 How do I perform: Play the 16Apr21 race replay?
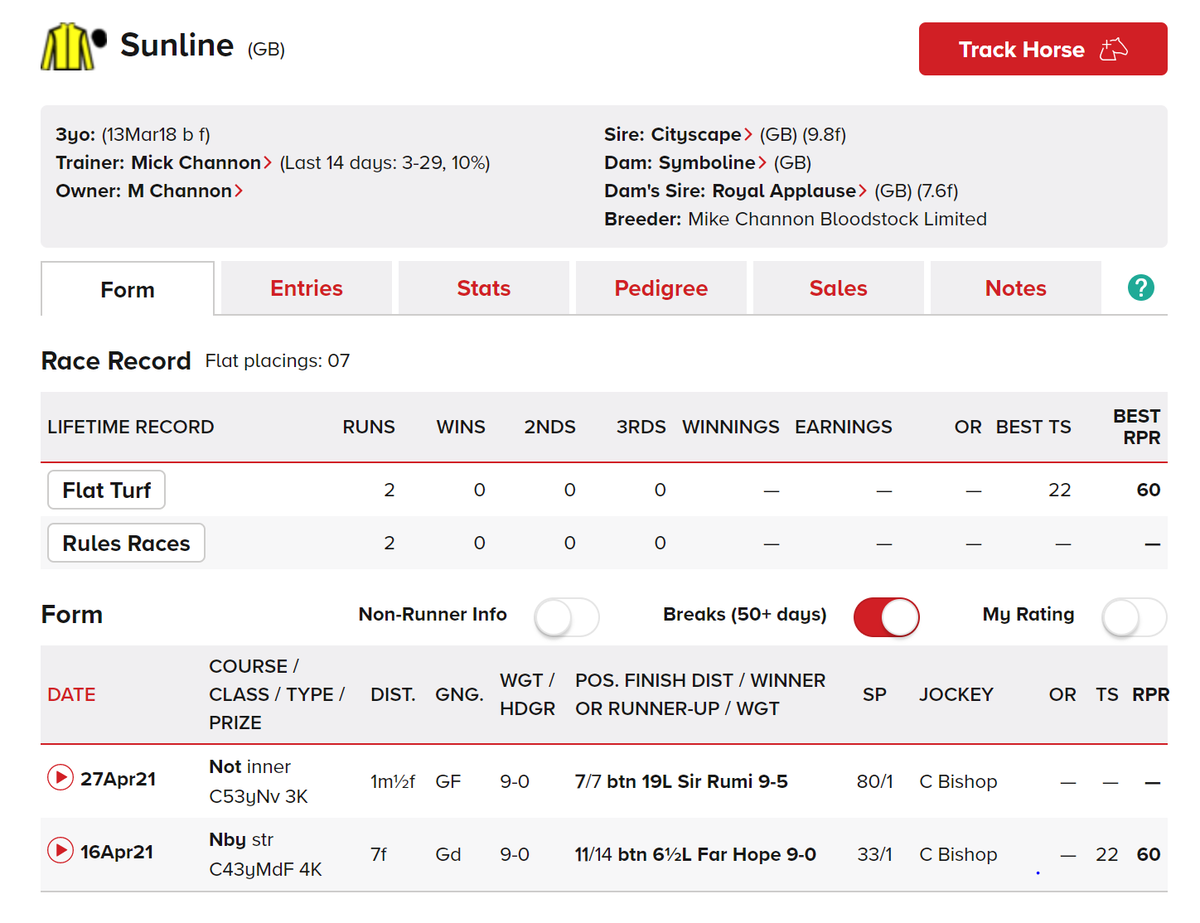[60, 850]
